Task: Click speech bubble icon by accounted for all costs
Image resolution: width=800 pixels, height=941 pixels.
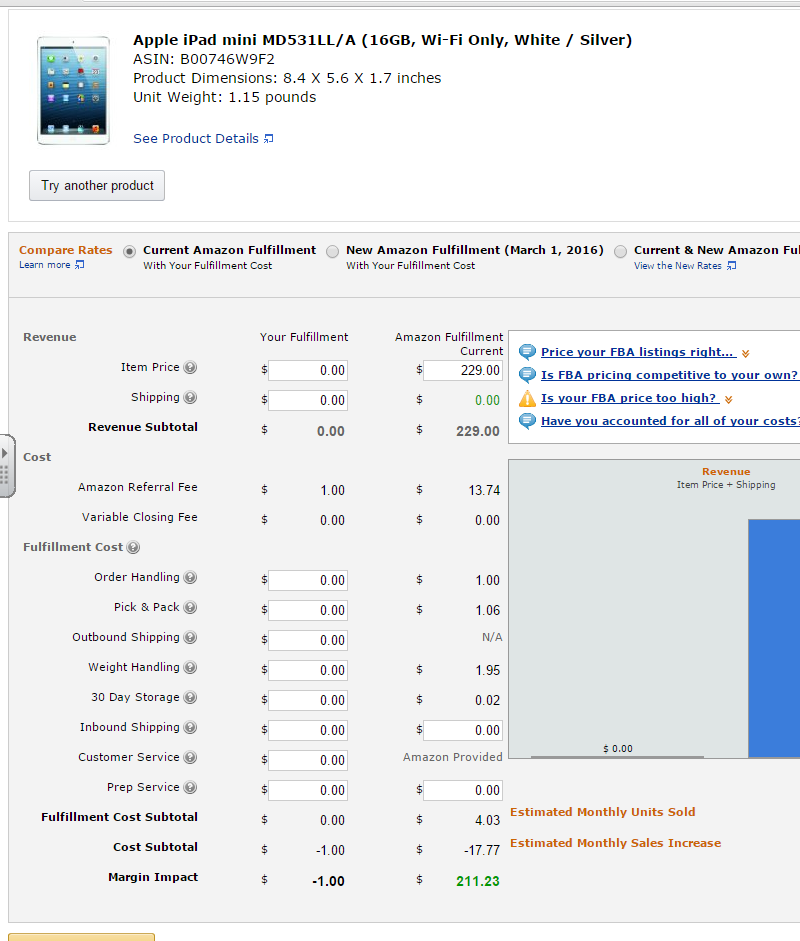Action: click(x=527, y=421)
